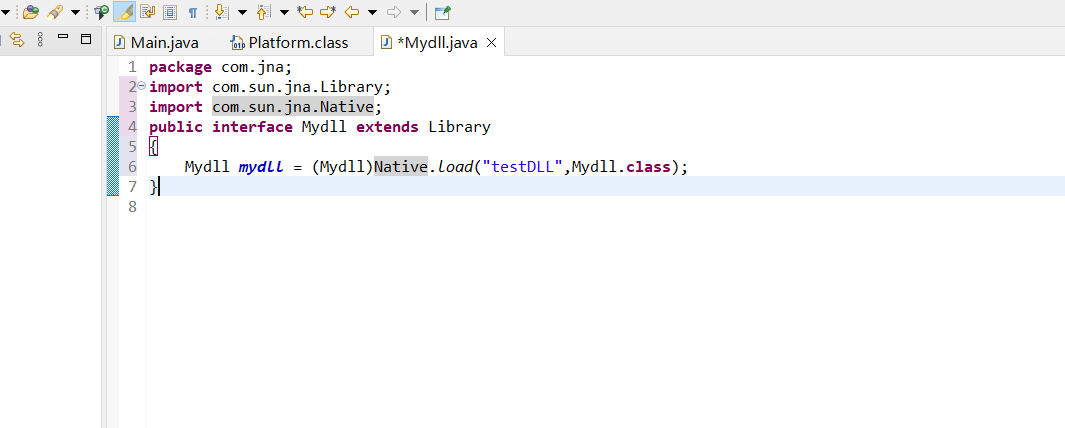Toggle Link with Editor in left panel

[x=17, y=39]
